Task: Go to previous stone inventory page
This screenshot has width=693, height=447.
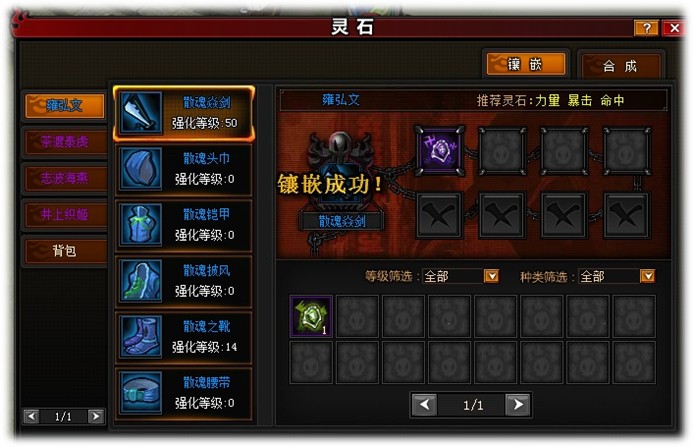Action: (425, 405)
